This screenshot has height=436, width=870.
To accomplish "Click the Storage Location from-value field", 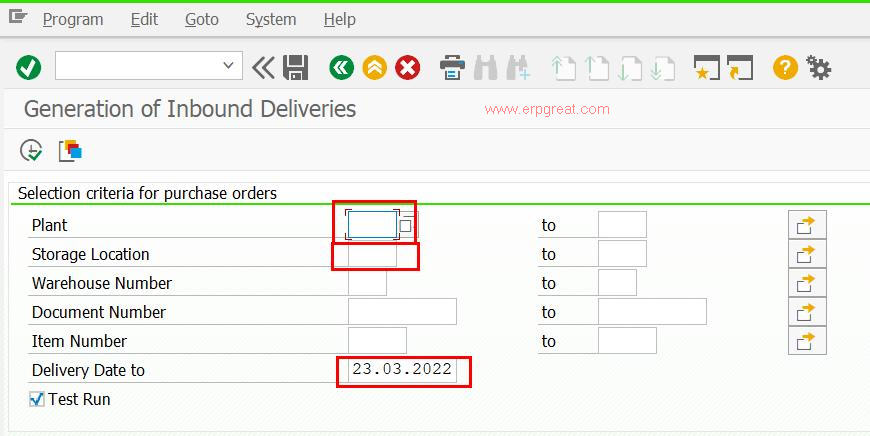I will pyautogui.click(x=372, y=254).
